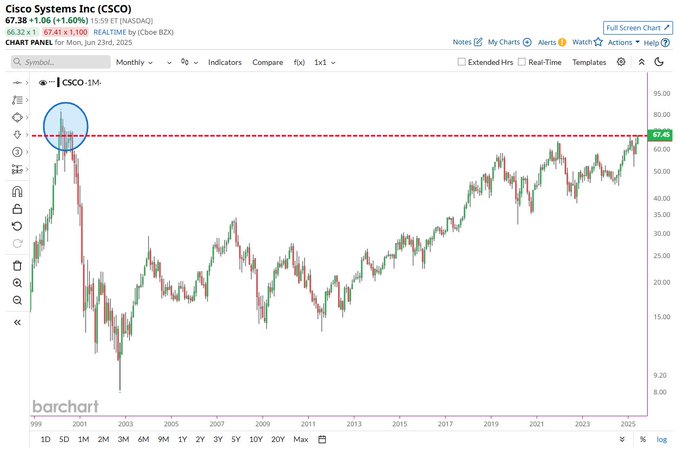Zoom in with the magnifier plus icon

(17, 283)
